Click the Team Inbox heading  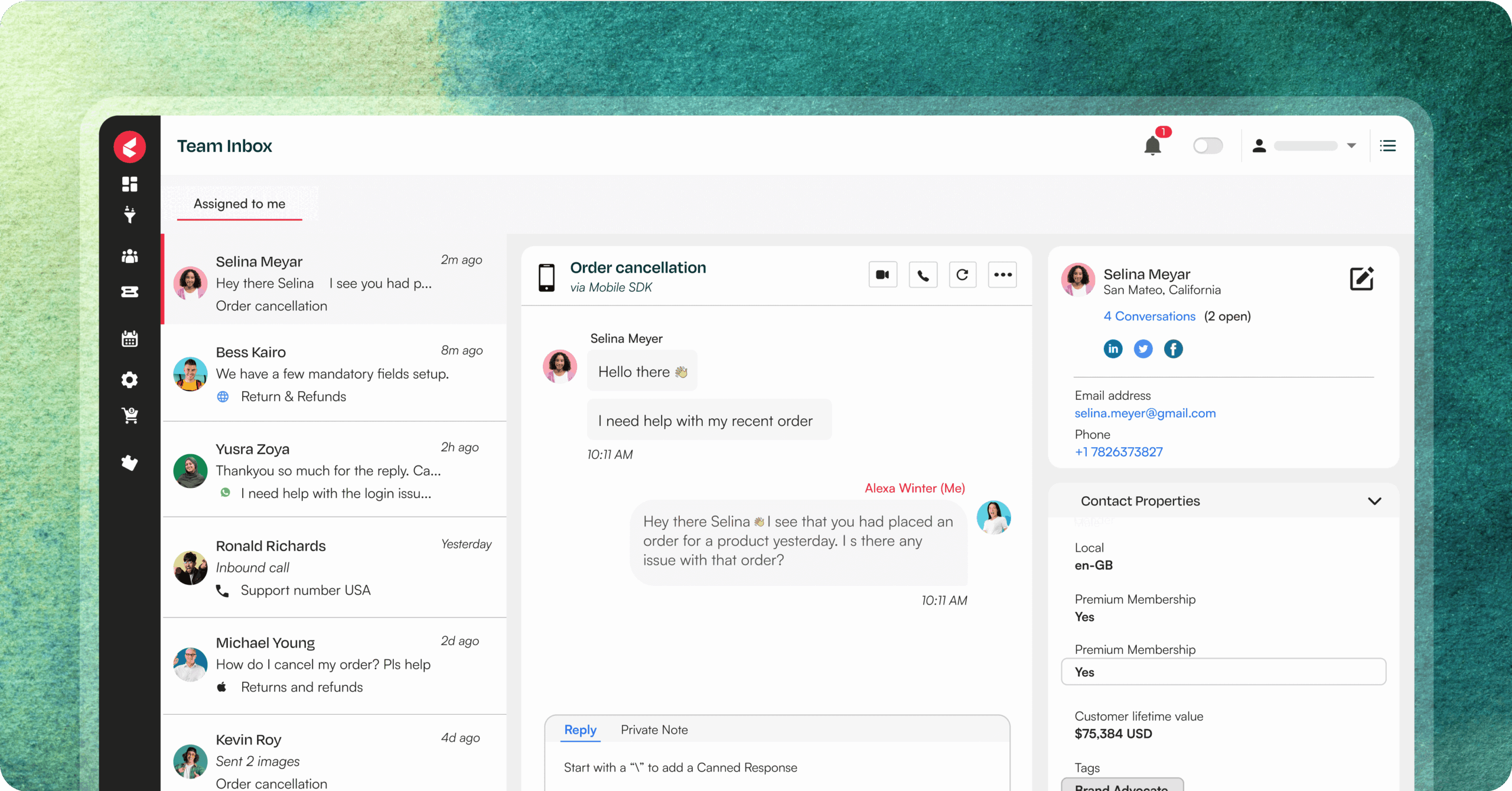pyautogui.click(x=224, y=146)
